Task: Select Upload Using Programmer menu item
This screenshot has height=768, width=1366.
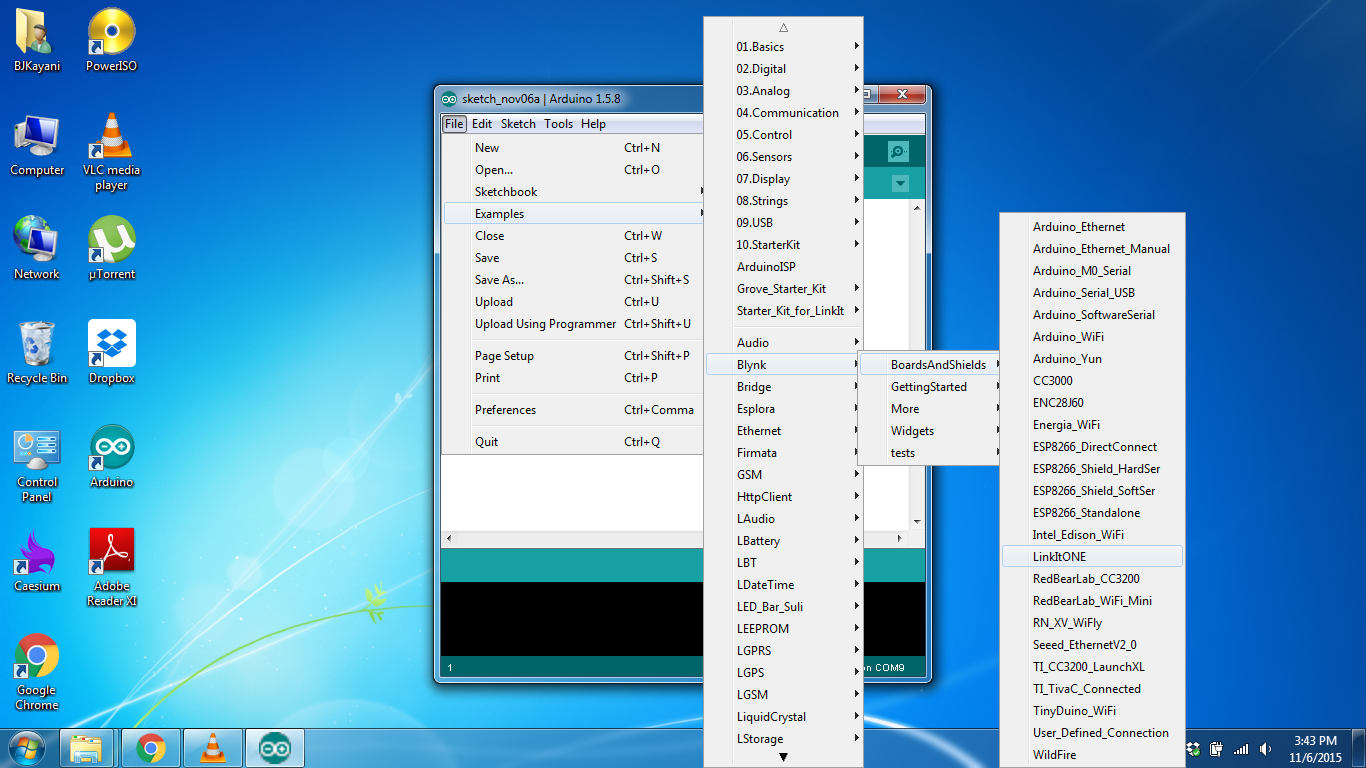Action: (x=574, y=324)
